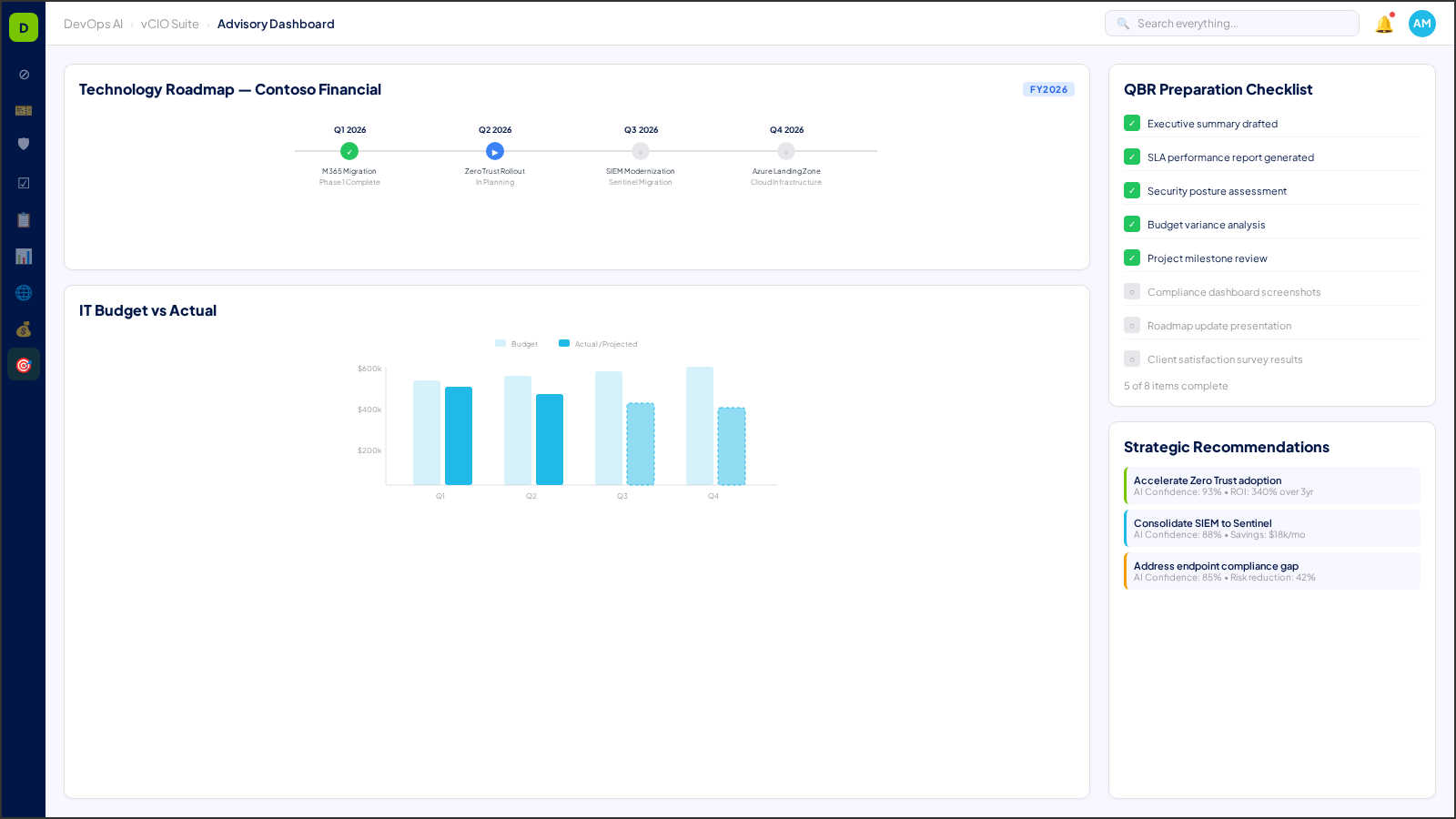Open the bar chart analytics icon

24,257
